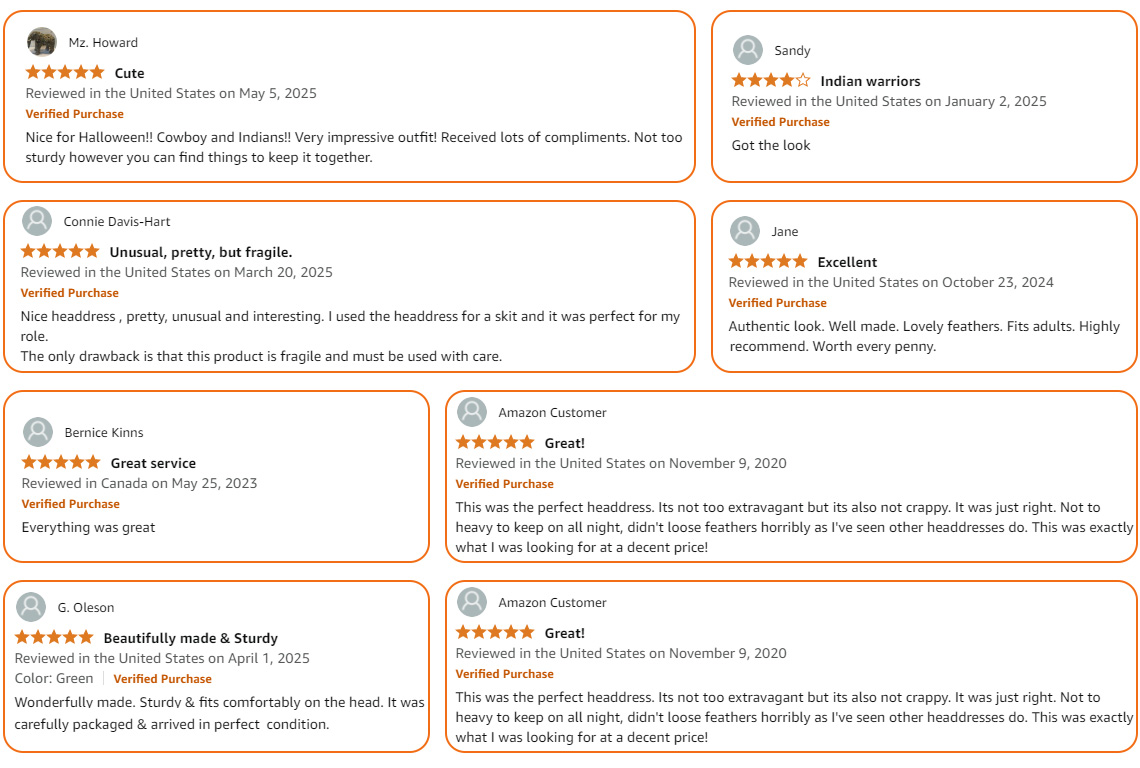Open Bernice Kinns reviewer name

coord(104,433)
